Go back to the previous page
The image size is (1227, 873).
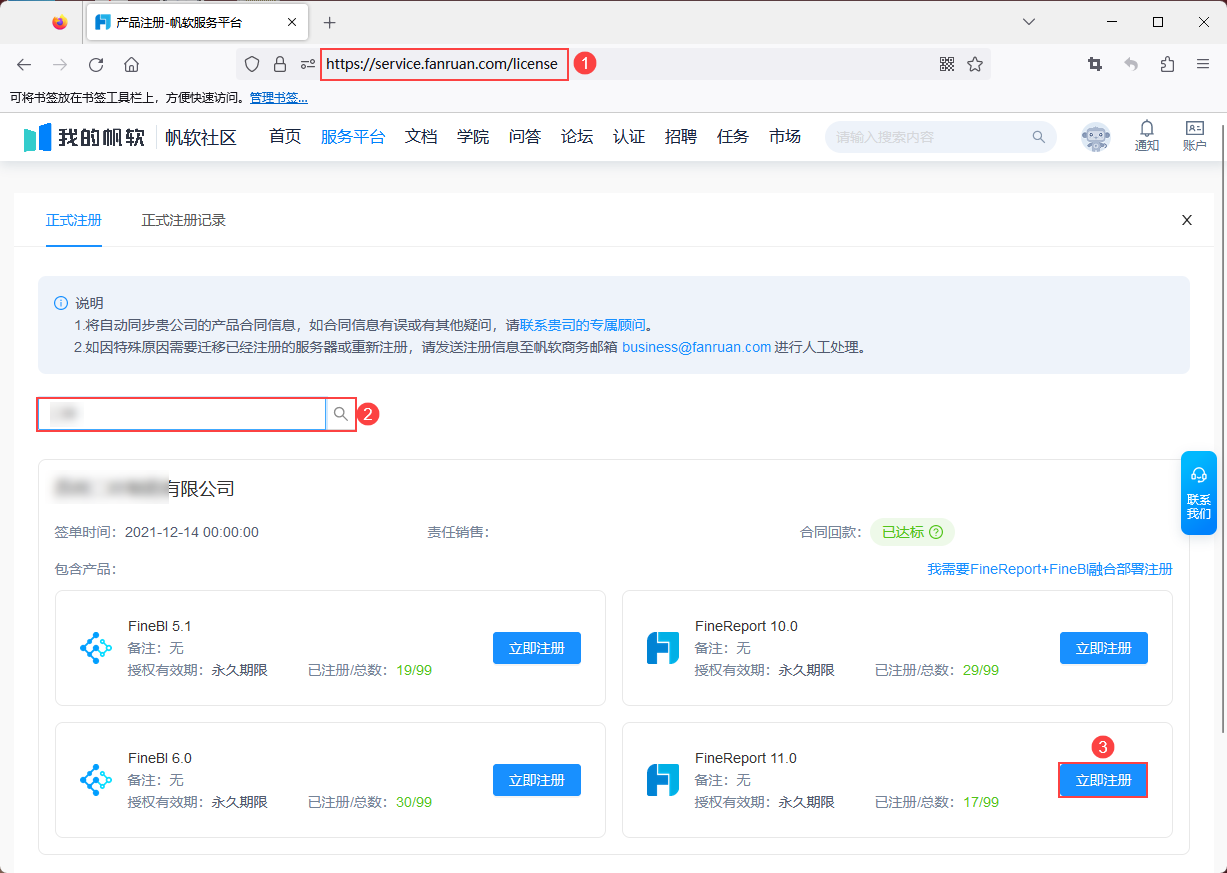click(x=24, y=64)
